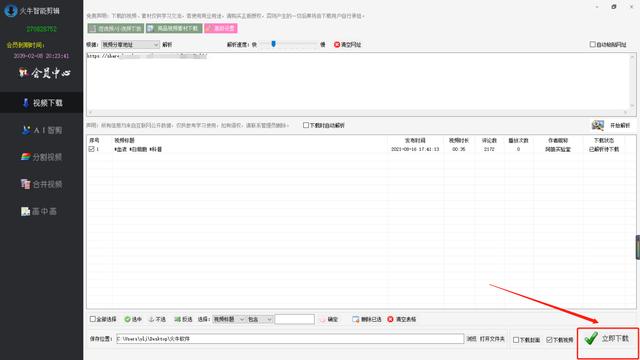Viewport: 640px width, 360px height.
Task: Open 合并视频 in the sidebar
Action: pyautogui.click(x=42, y=184)
